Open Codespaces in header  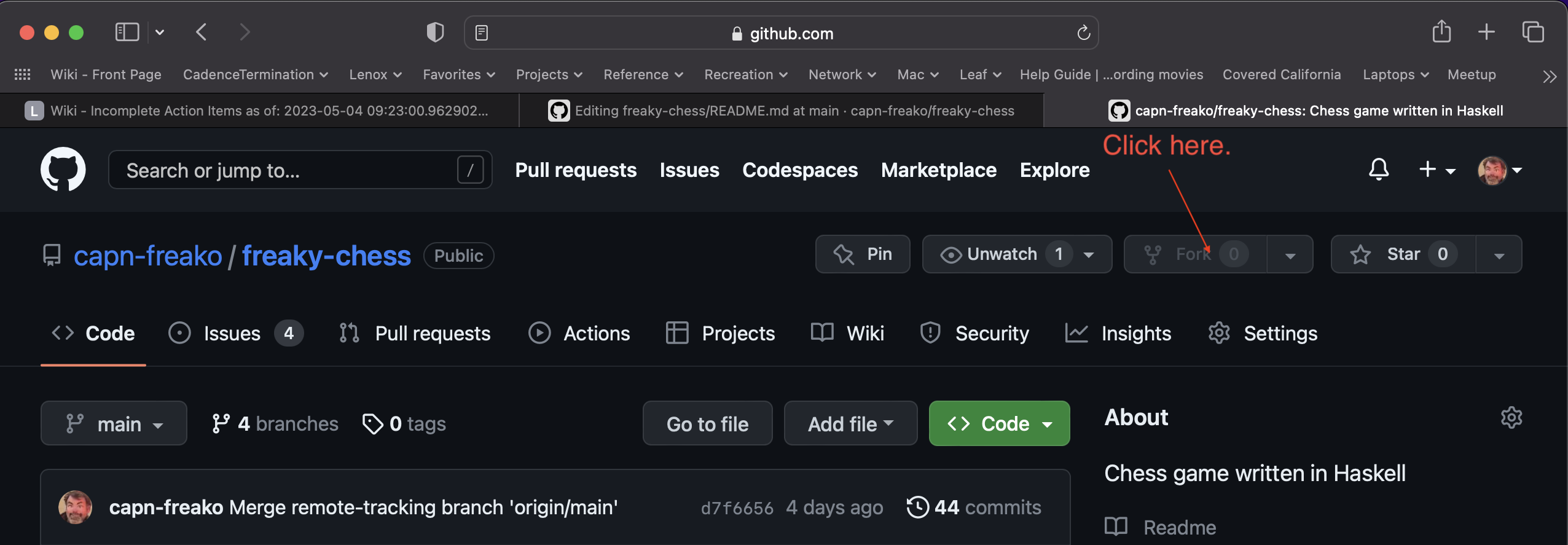click(x=800, y=170)
